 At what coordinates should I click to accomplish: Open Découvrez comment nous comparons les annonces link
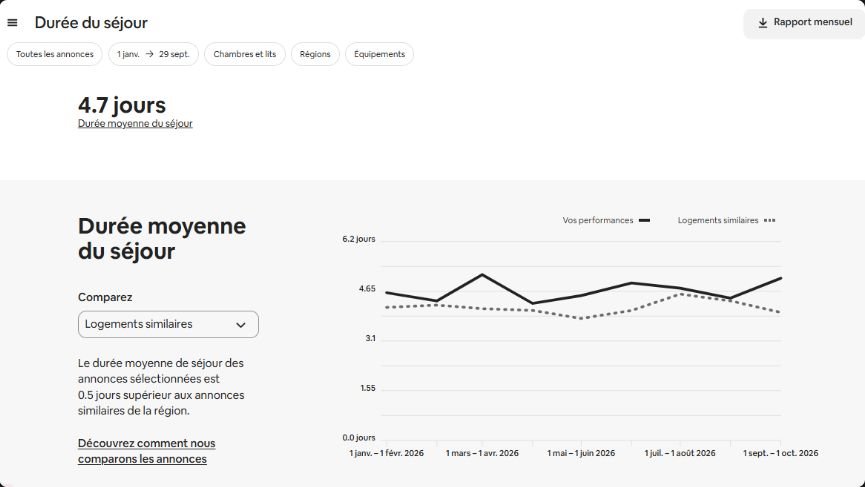(x=147, y=451)
